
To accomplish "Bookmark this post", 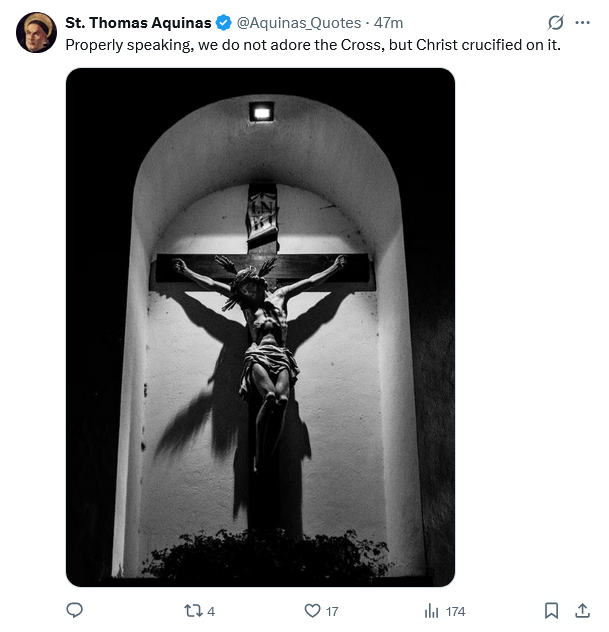I will pyautogui.click(x=551, y=611).
